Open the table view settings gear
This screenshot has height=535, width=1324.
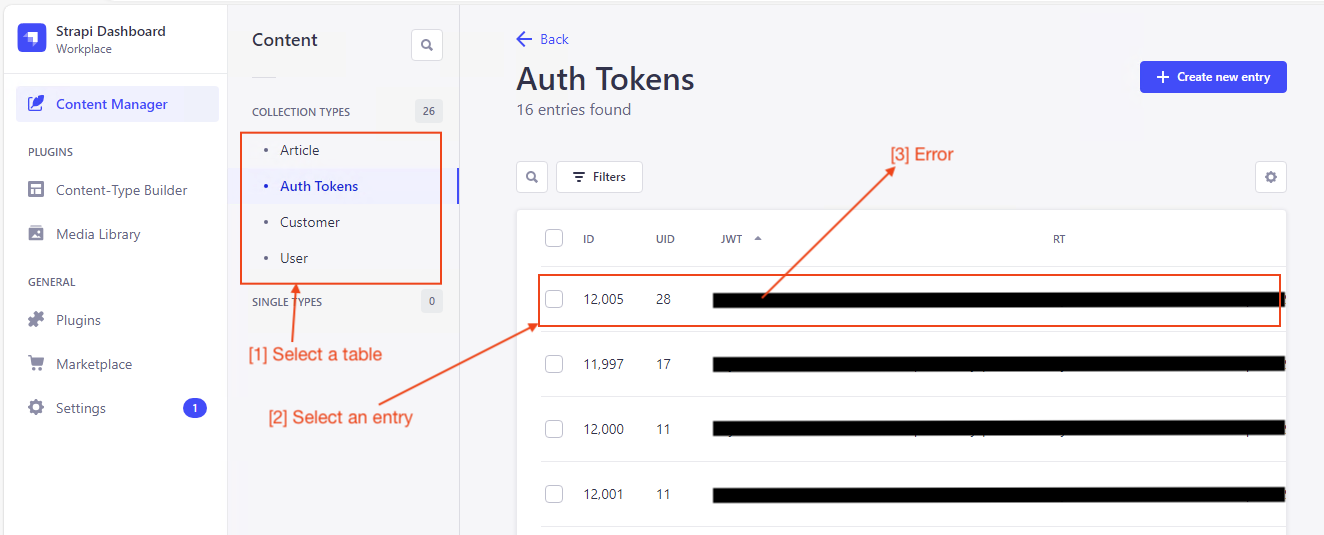point(1270,177)
